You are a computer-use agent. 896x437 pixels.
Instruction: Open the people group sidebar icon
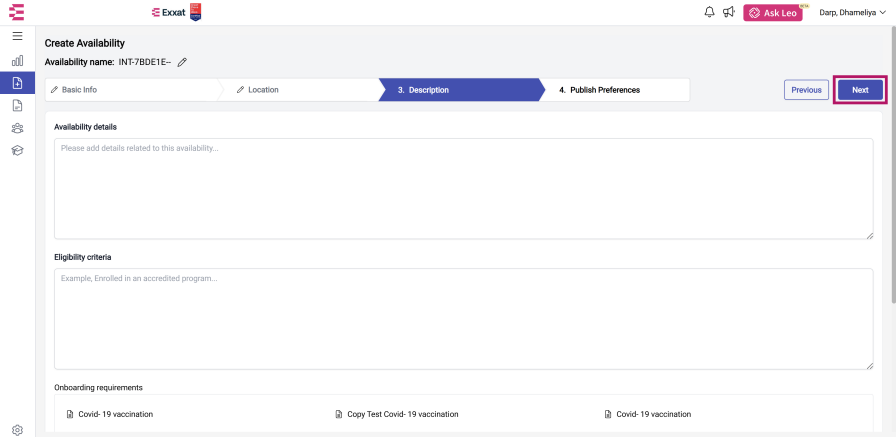pyautogui.click(x=17, y=128)
